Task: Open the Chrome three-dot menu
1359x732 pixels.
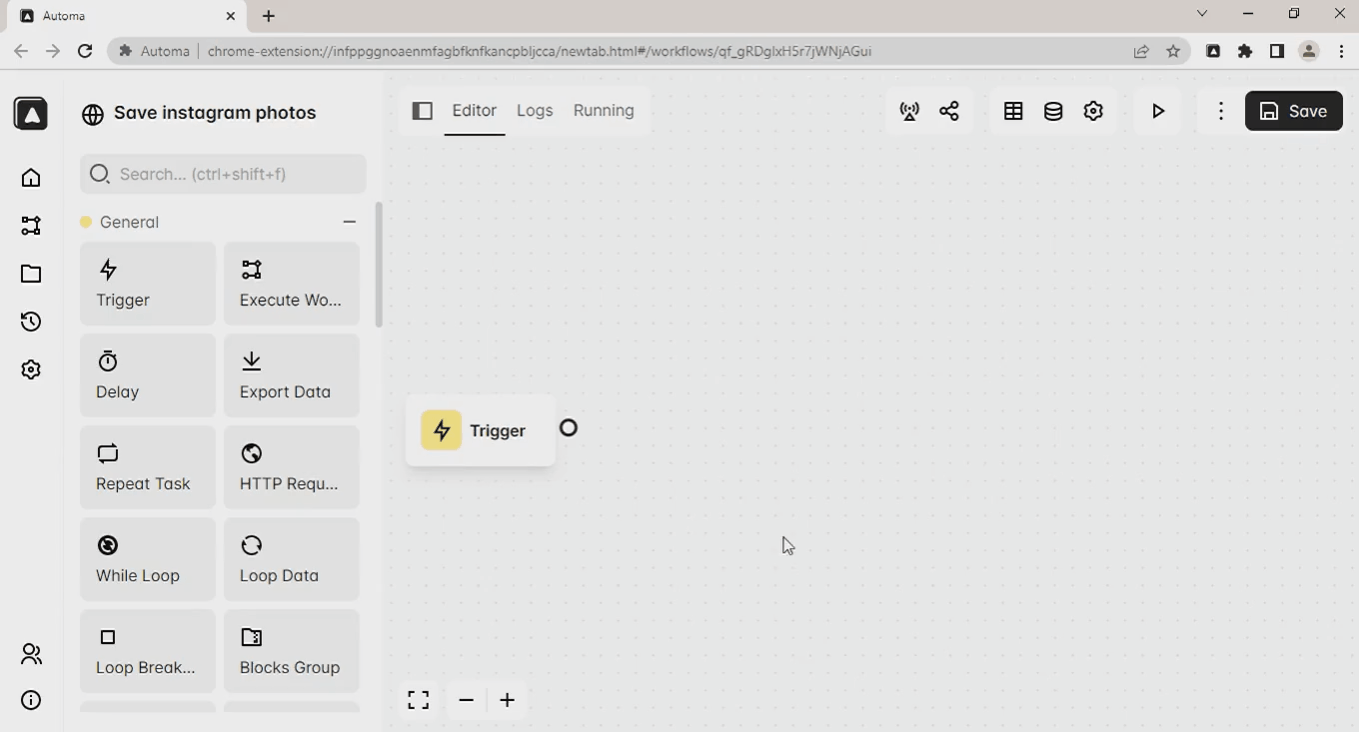Action: [x=1341, y=51]
